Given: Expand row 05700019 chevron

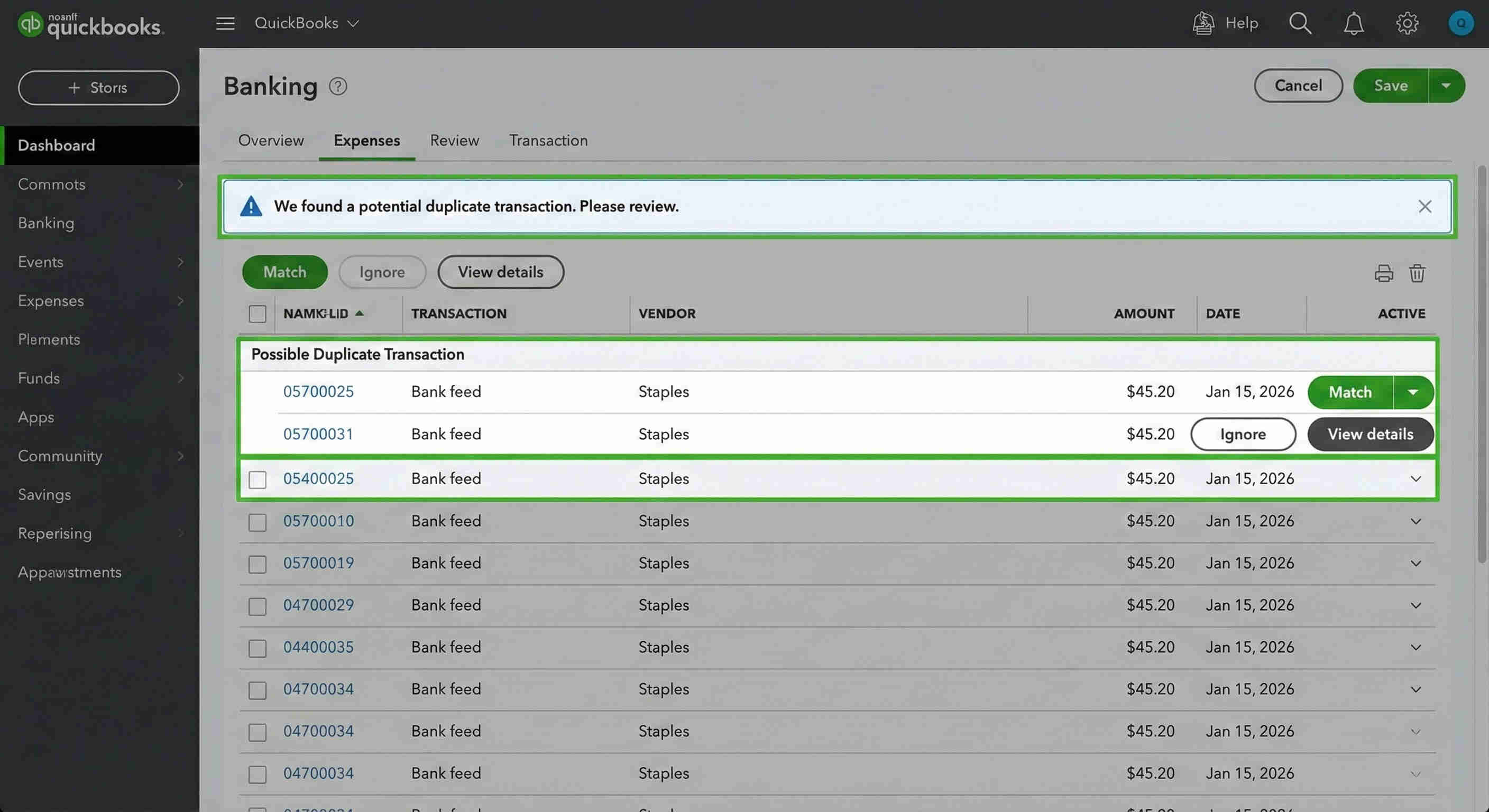Looking at the screenshot, I should (x=1416, y=564).
